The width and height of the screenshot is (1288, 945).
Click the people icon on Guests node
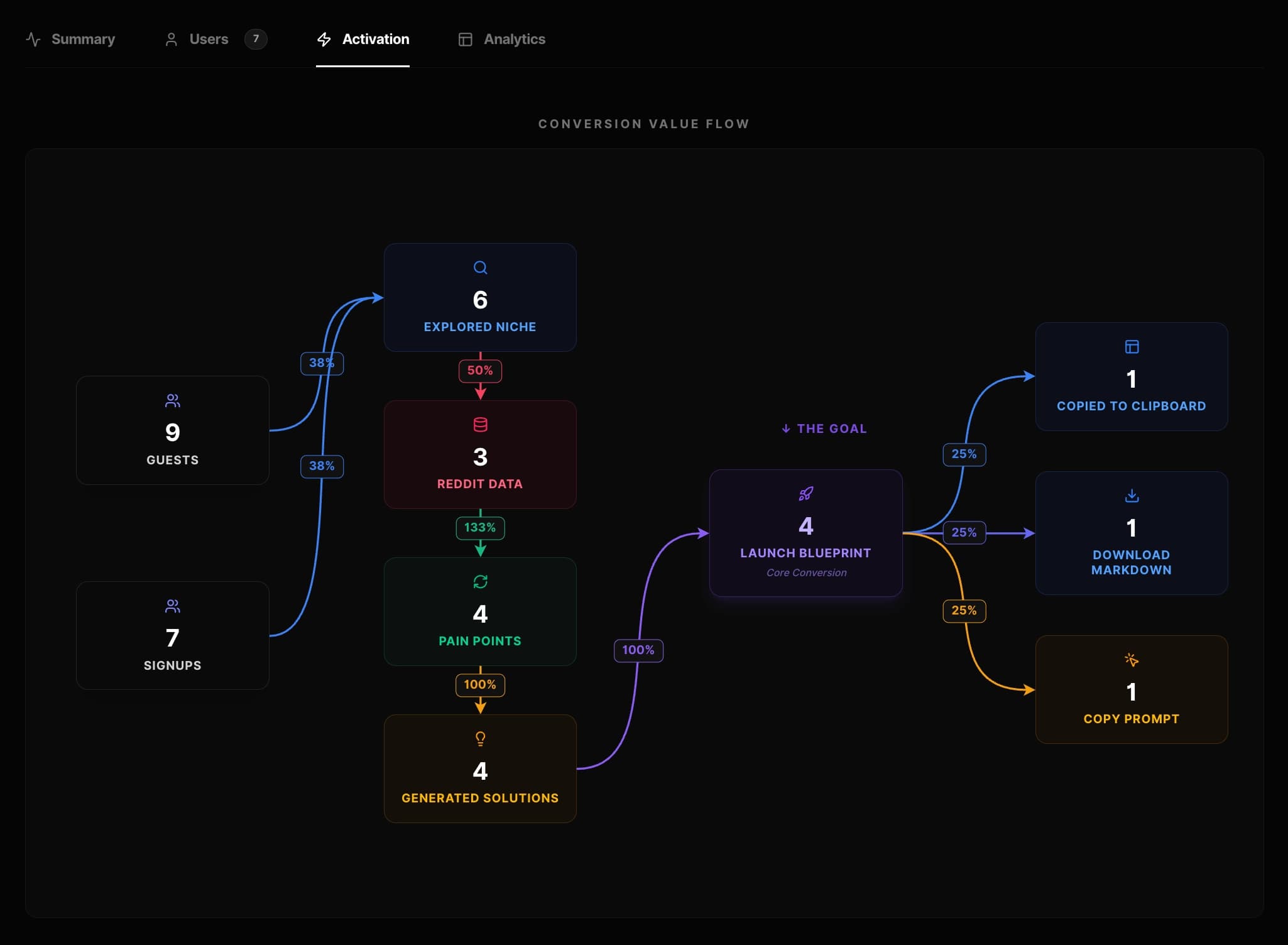(172, 400)
